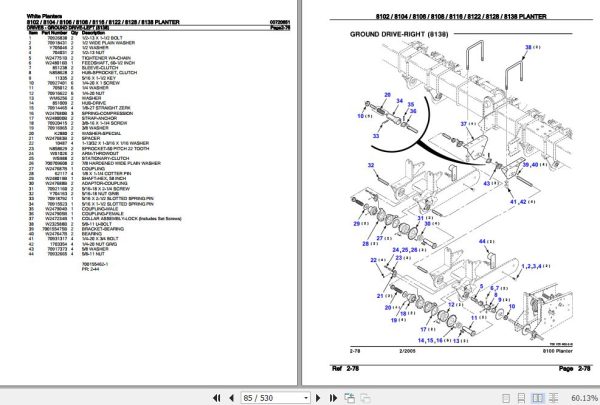Switch to single page view
The height and width of the screenshot is (405, 600).
pos(506,398)
